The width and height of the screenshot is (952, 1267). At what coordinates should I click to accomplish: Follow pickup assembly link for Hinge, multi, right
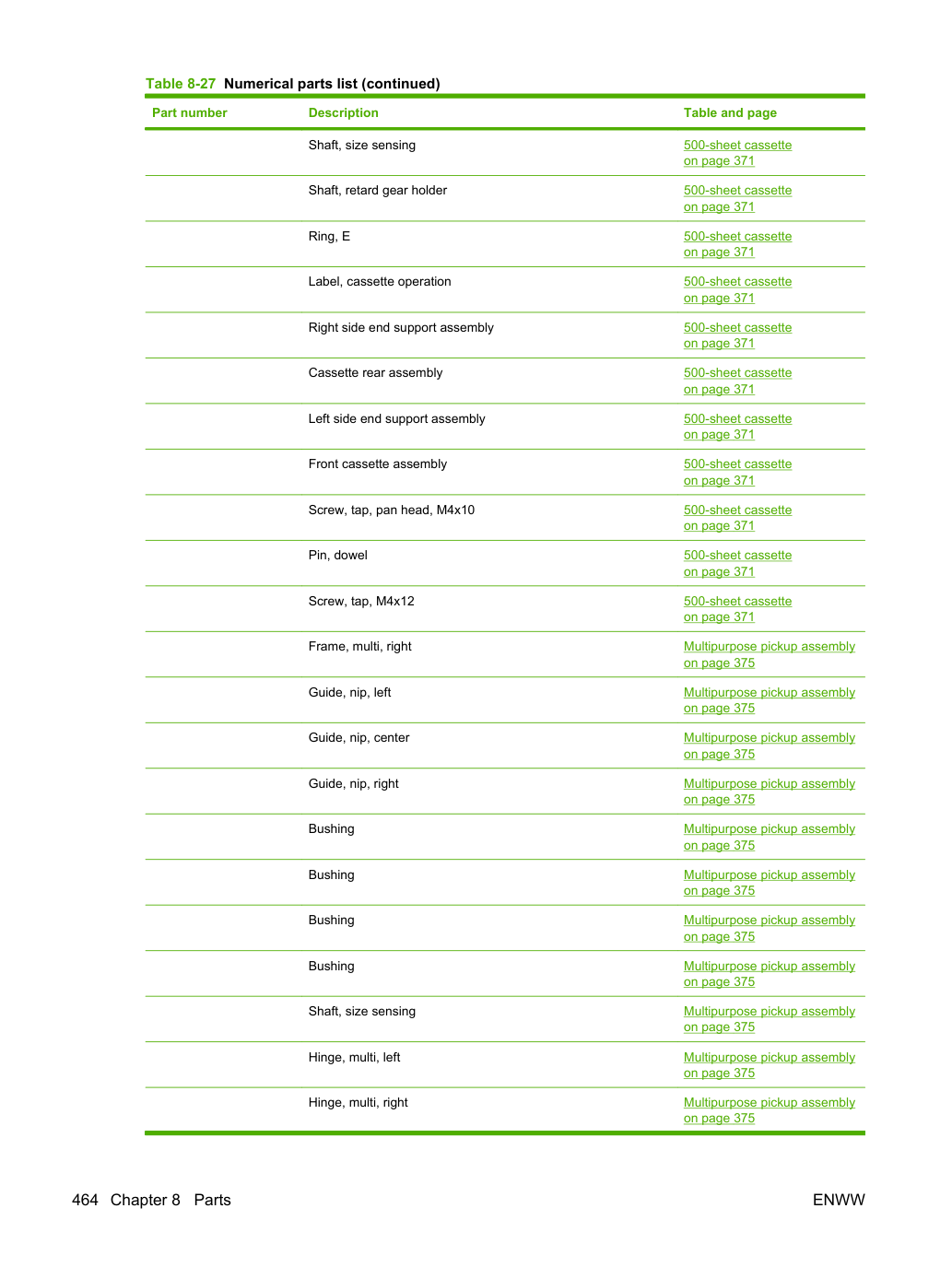770,1110
